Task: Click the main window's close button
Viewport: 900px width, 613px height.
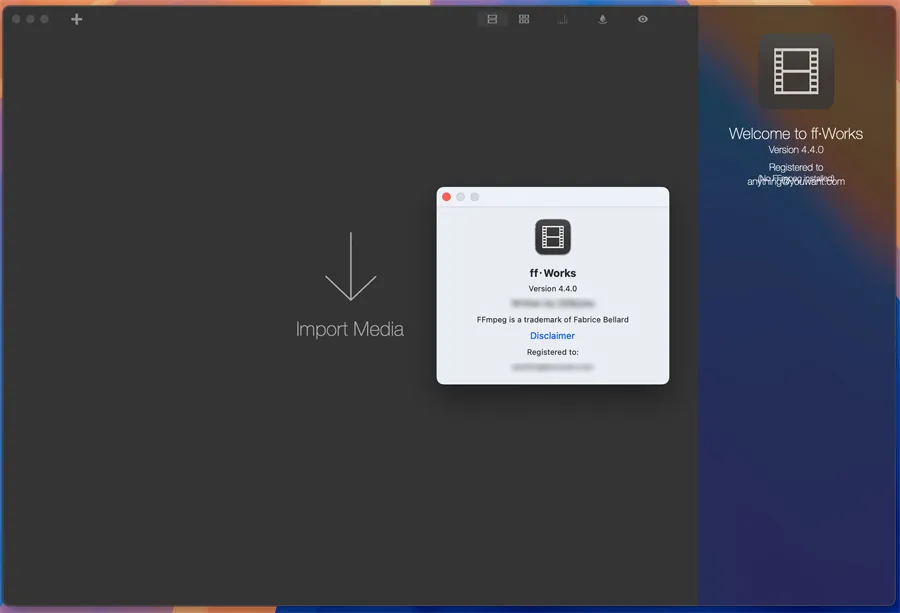Action: (16, 19)
